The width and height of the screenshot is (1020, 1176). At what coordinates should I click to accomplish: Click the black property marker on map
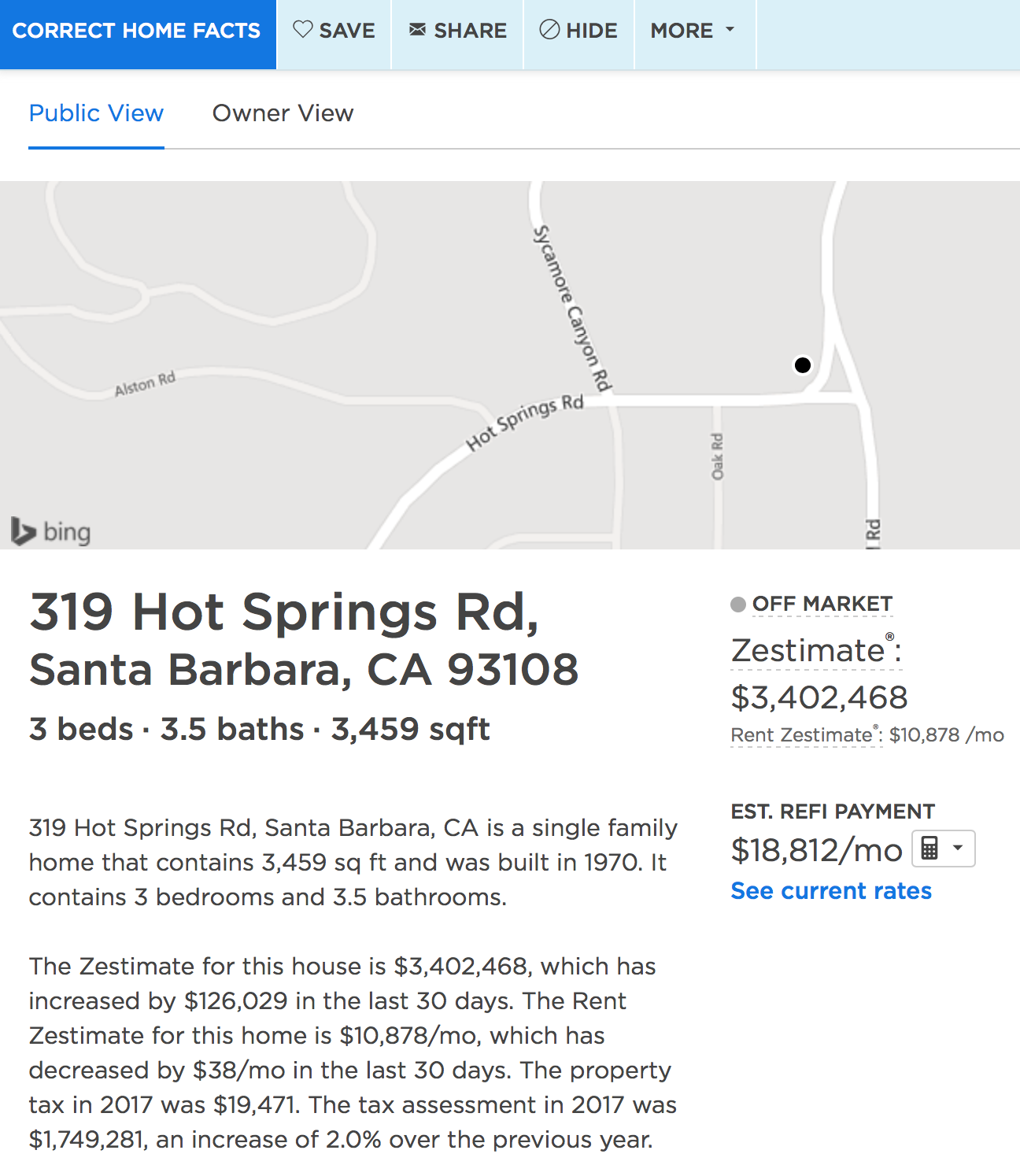pyautogui.click(x=803, y=365)
